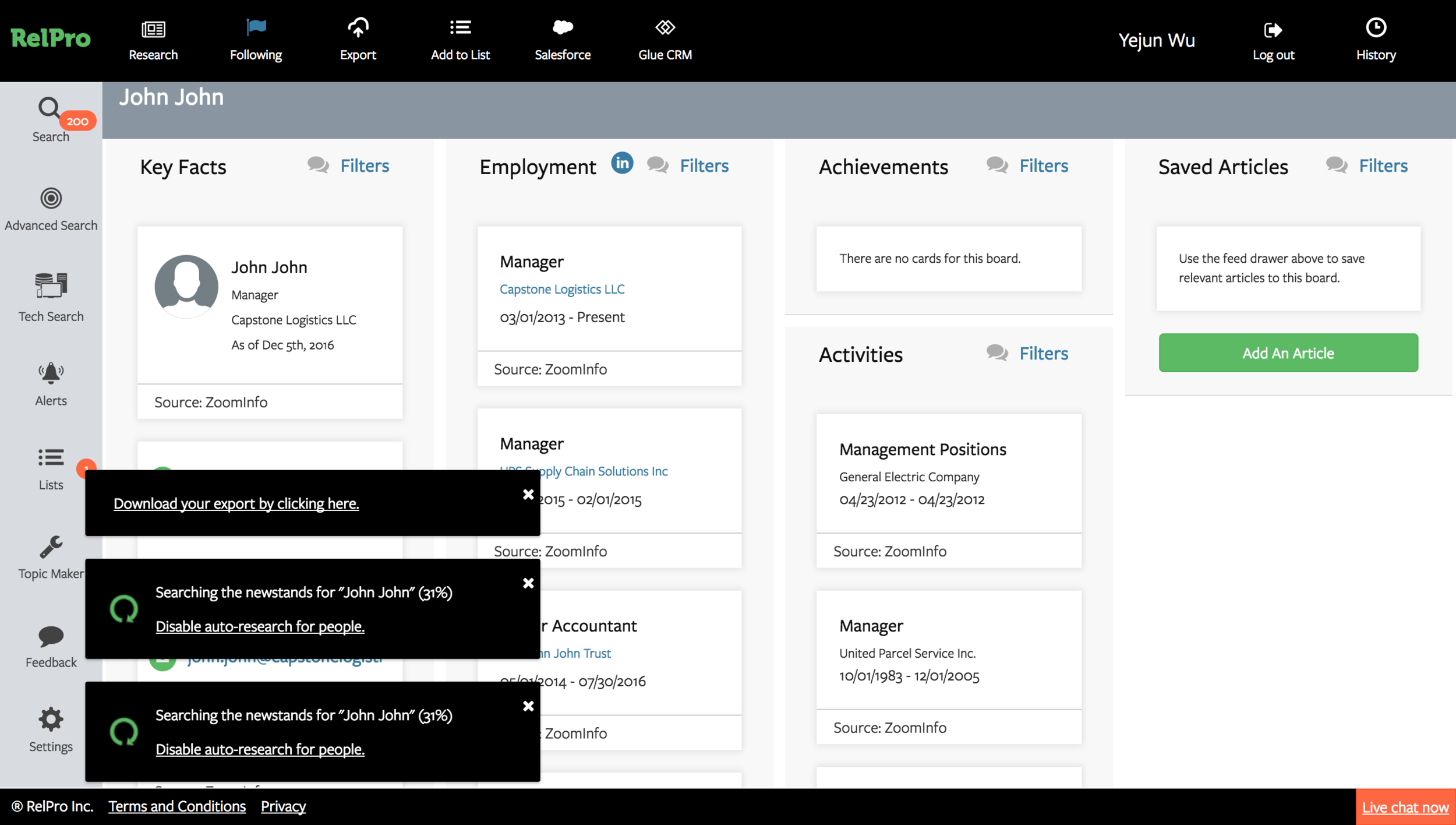The image size is (1456, 825).
Task: Open Settings gear icon
Action: (x=51, y=720)
